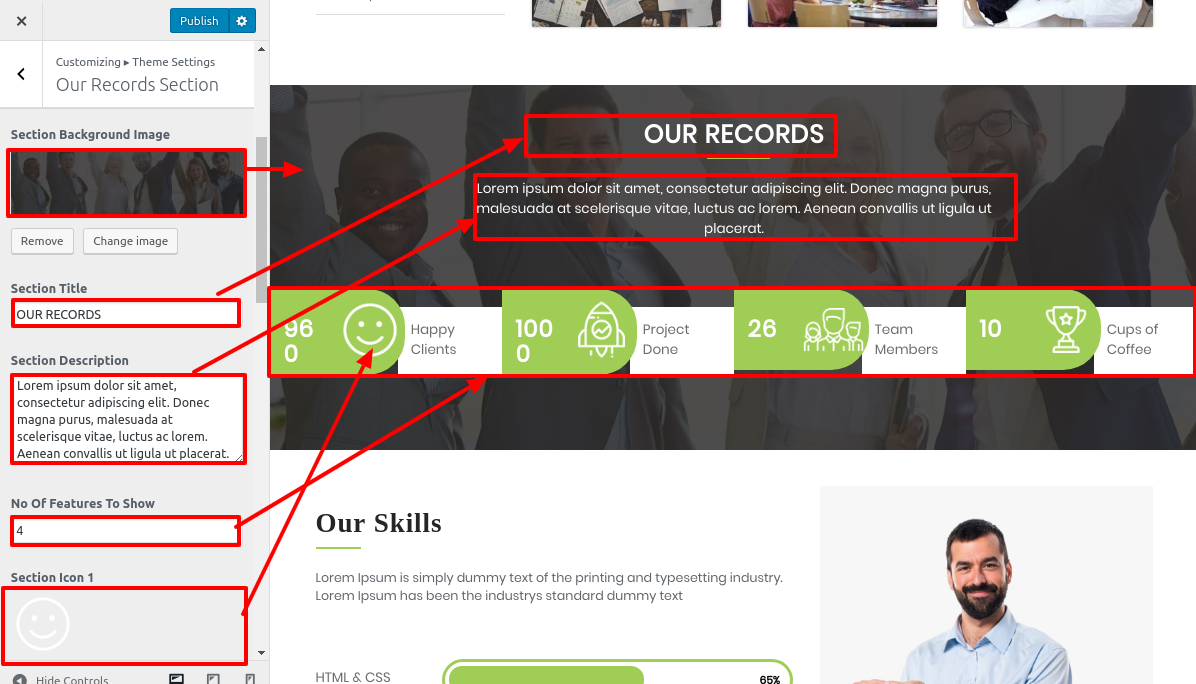Select the Section Icon 1 smiley image
This screenshot has width=1196, height=684.
point(43,624)
